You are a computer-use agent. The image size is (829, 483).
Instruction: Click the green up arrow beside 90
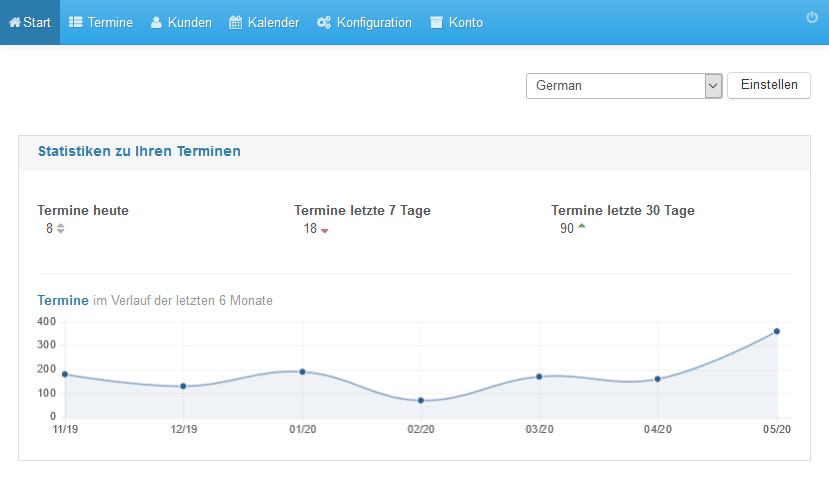click(x=582, y=226)
